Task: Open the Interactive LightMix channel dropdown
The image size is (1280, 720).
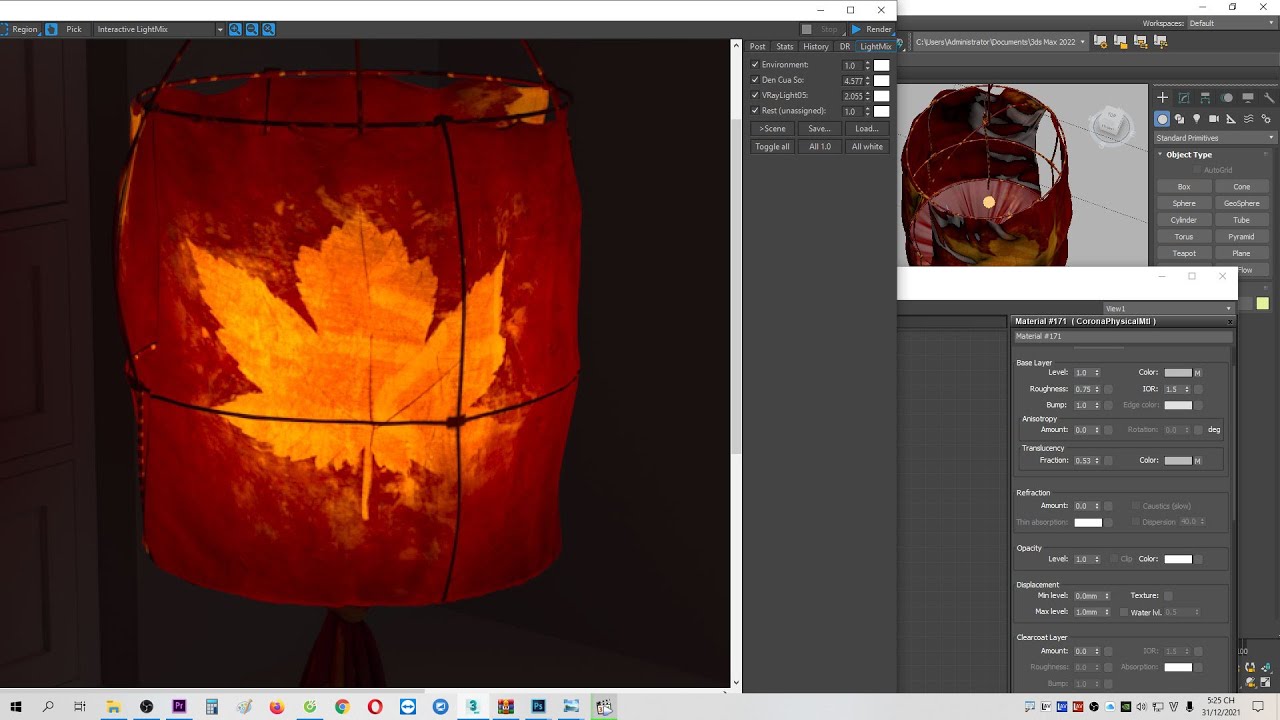Action: pyautogui.click(x=159, y=29)
